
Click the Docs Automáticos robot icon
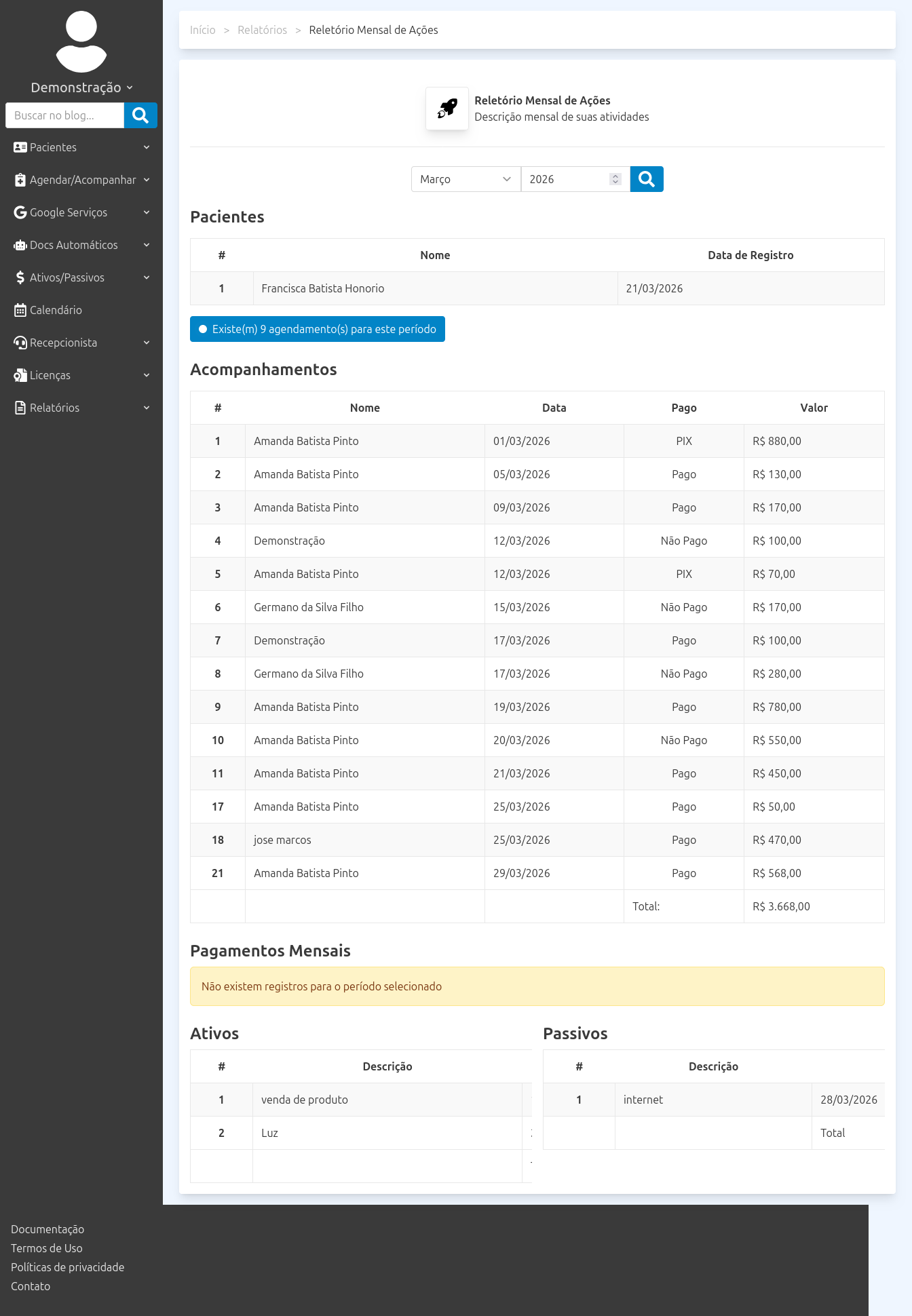[20, 245]
